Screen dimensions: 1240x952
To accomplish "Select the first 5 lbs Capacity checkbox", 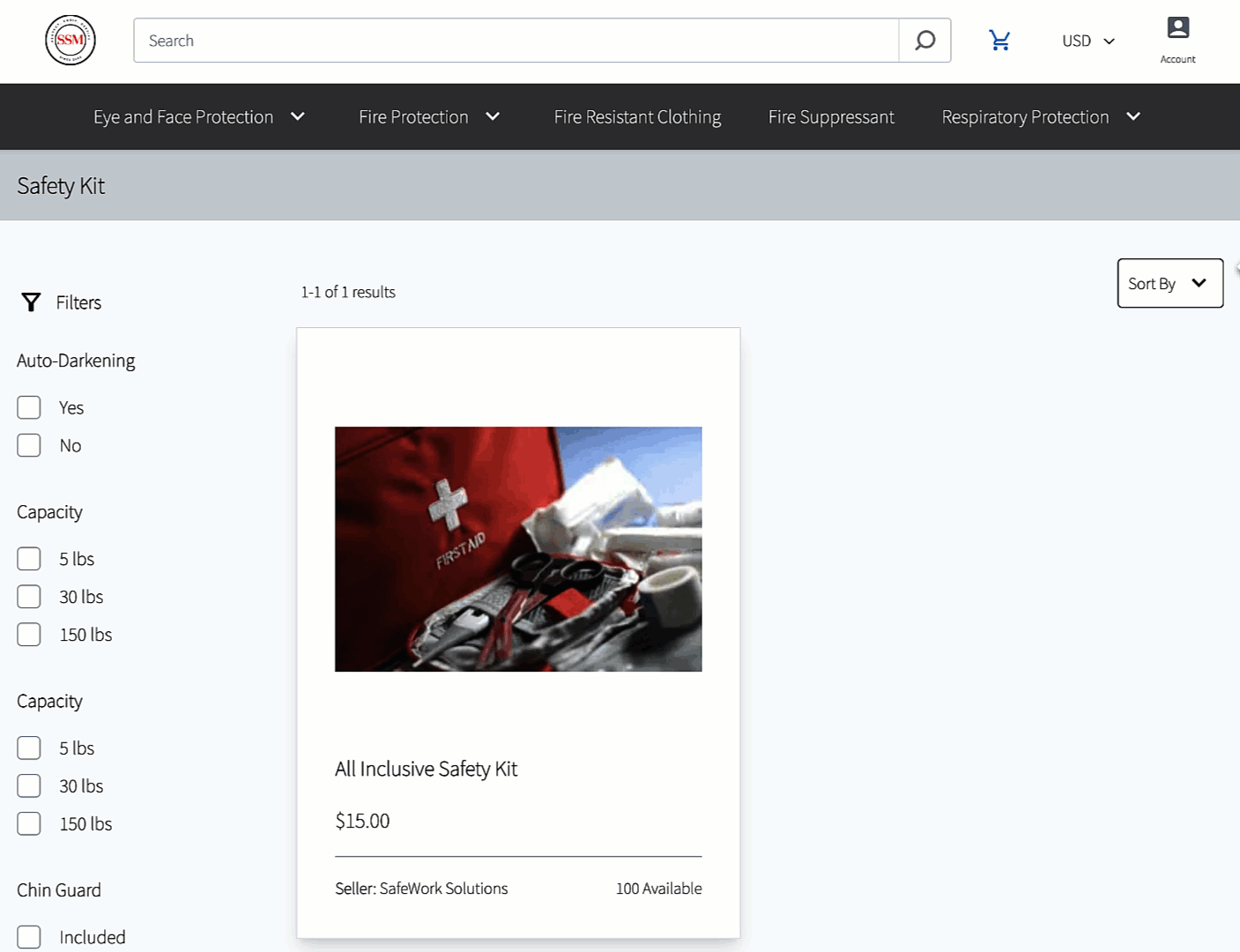I will click(29, 559).
